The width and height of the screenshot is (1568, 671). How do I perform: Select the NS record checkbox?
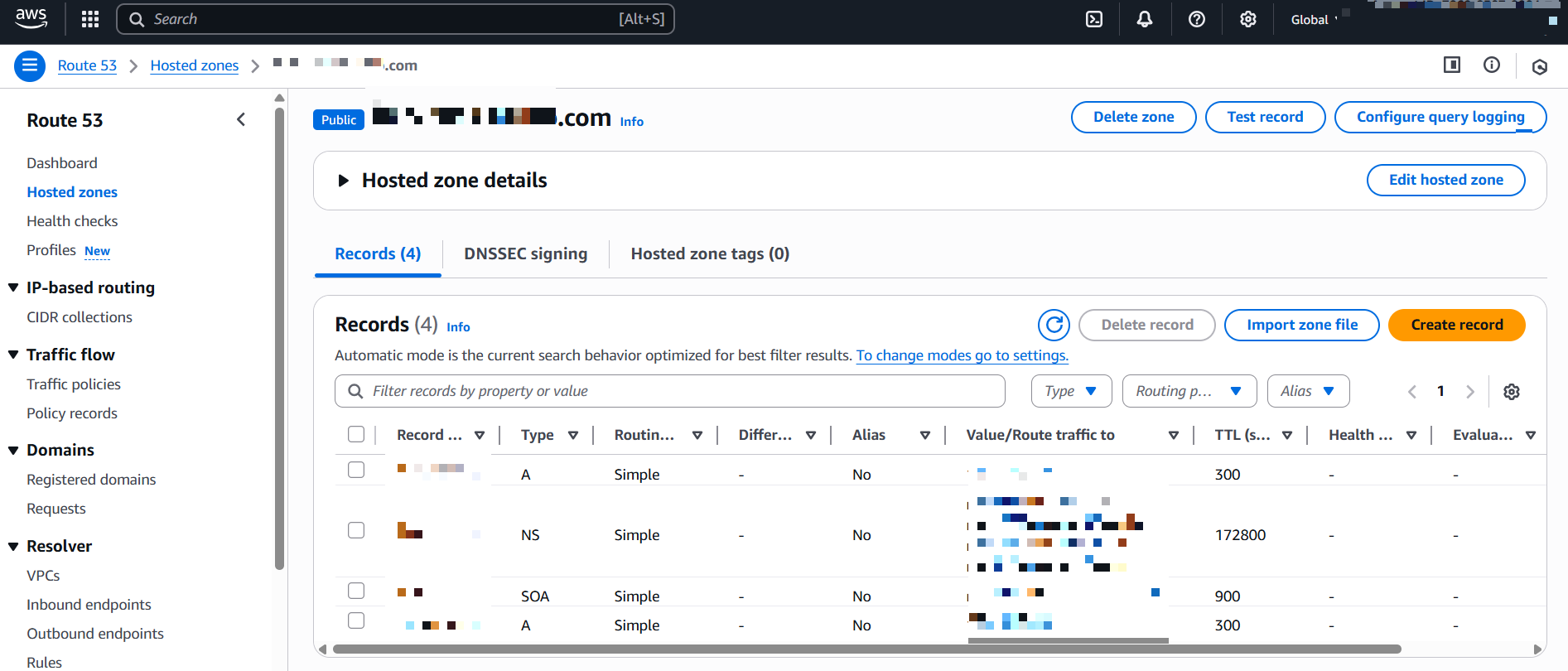[x=356, y=530]
